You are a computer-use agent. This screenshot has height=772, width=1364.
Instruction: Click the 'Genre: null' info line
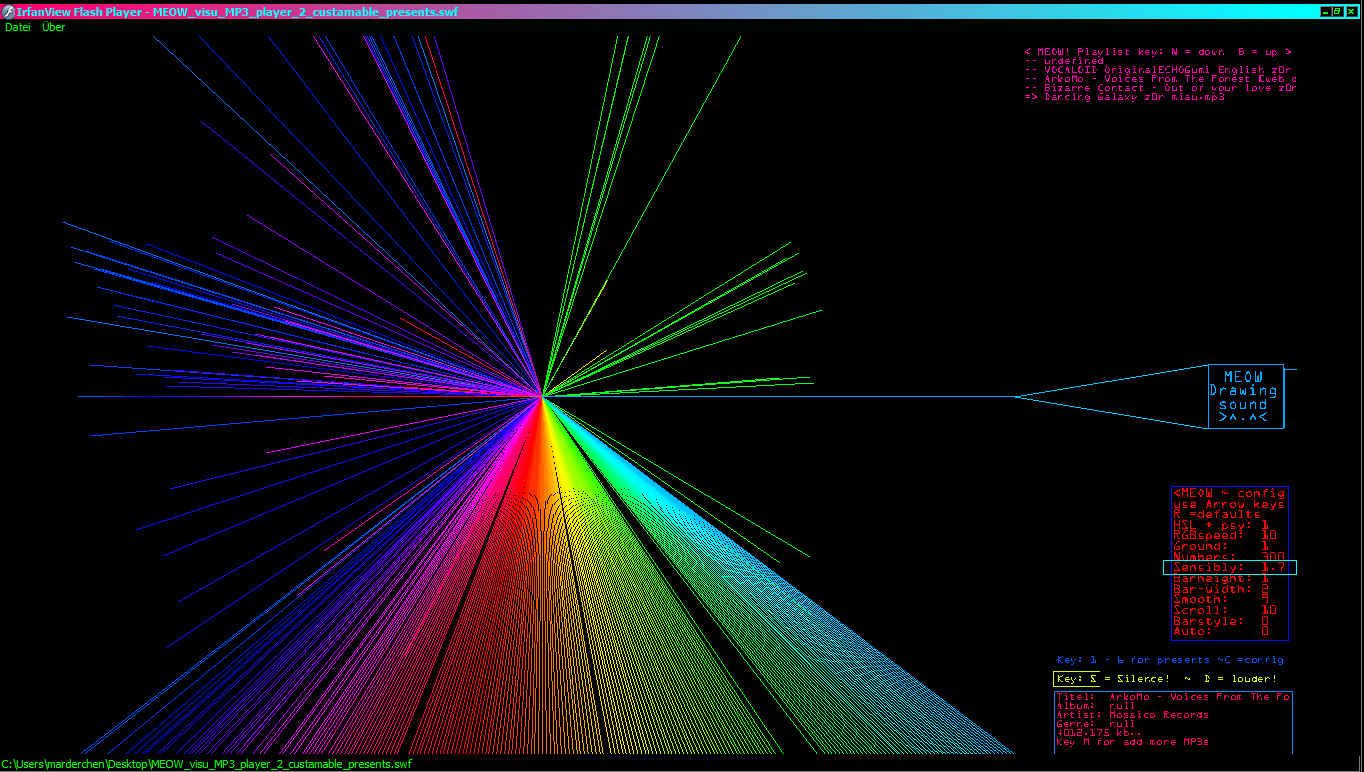[x=1096, y=724]
